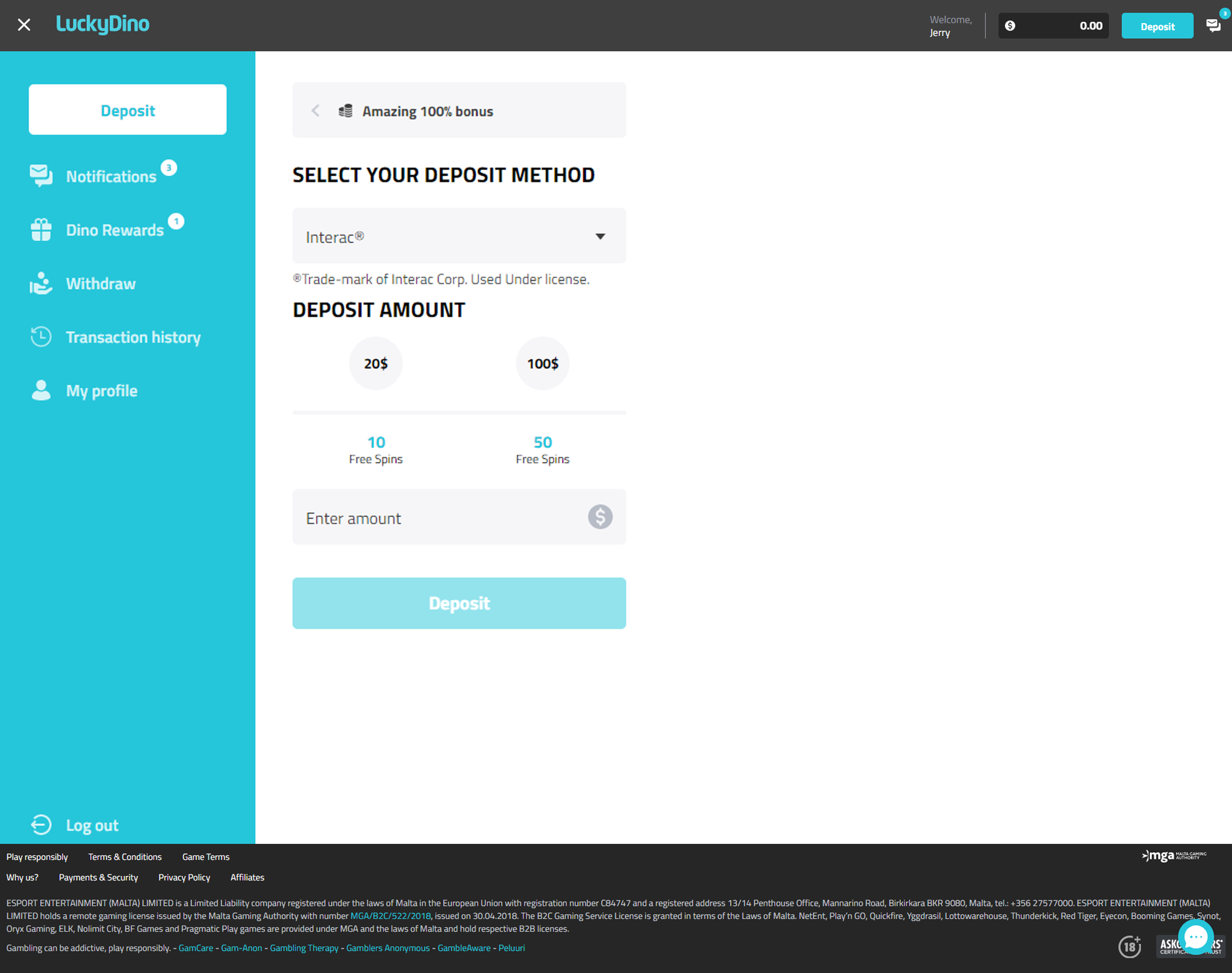Open the Interac deposit method dropdown

(459, 236)
